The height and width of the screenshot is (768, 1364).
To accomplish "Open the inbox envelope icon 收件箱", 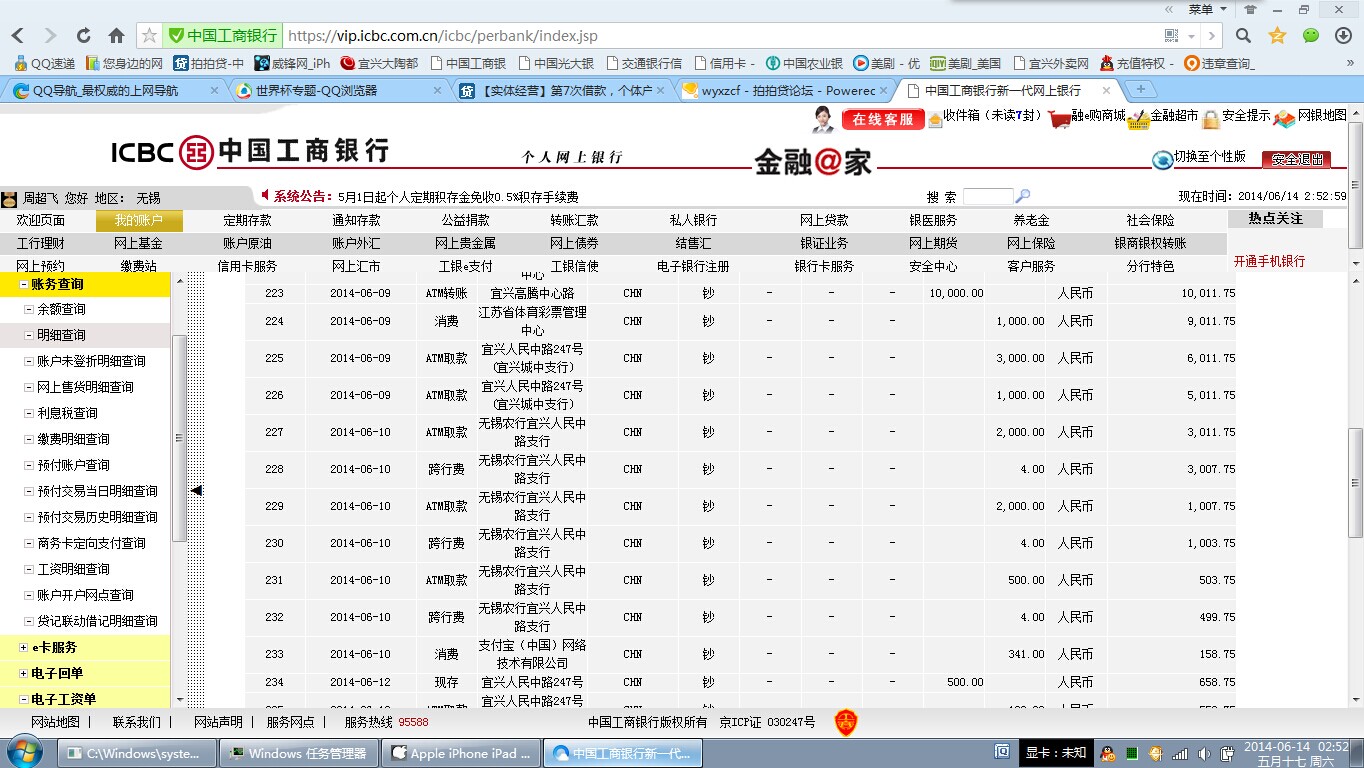I will click(935, 119).
